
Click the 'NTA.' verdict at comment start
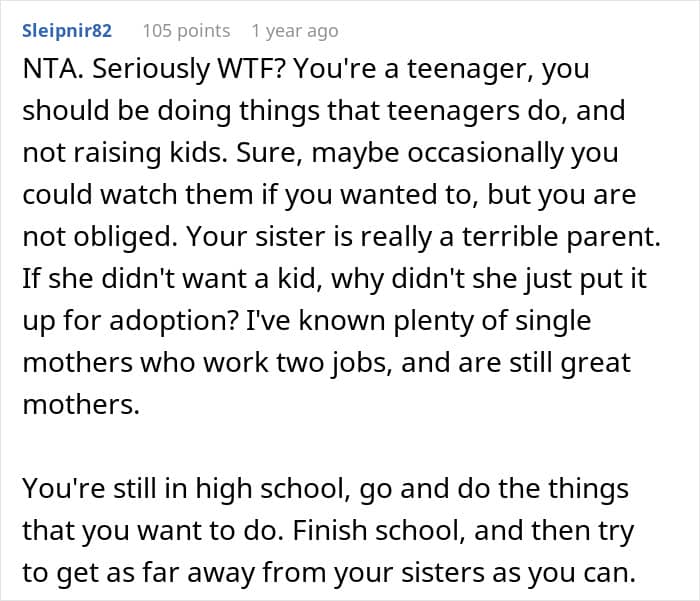[53, 69]
